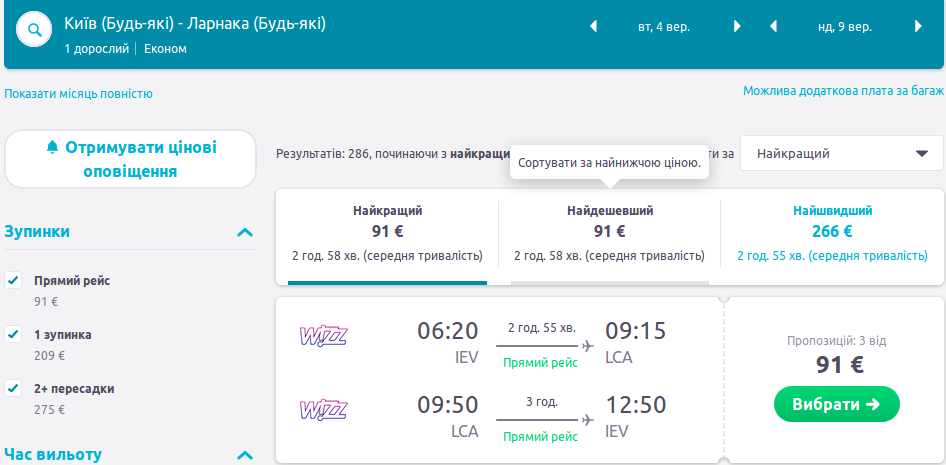946x465 pixels.
Task: Go to next departure date arrow
Action: pos(737,26)
